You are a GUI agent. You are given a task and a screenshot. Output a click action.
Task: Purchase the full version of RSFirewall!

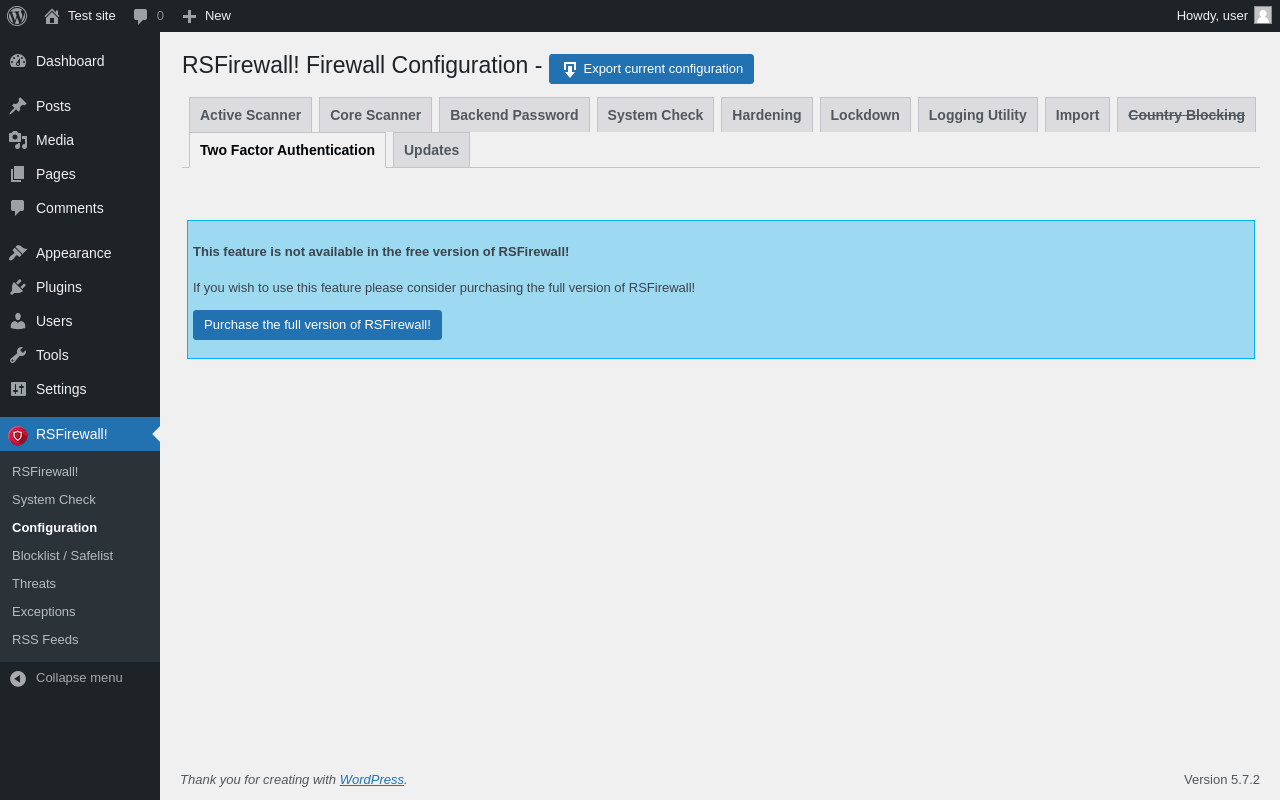317,325
